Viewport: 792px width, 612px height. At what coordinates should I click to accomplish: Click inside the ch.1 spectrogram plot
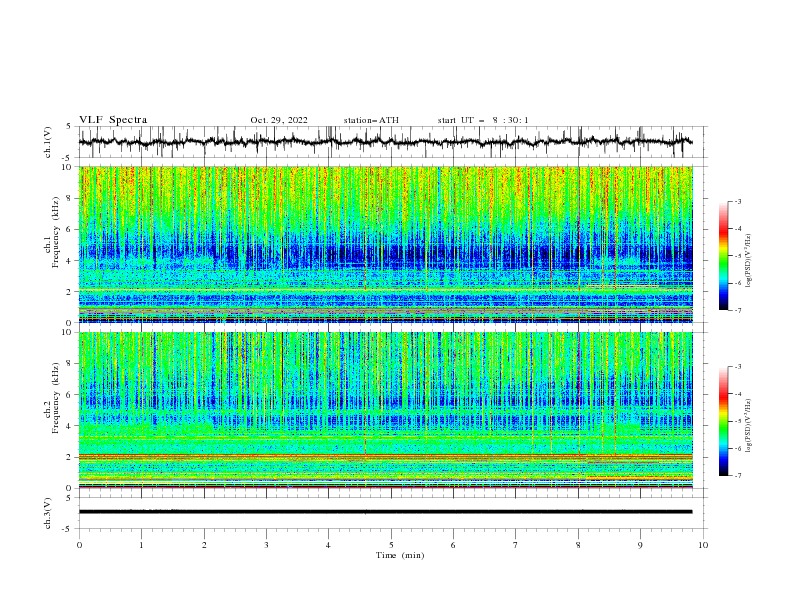[385, 244]
